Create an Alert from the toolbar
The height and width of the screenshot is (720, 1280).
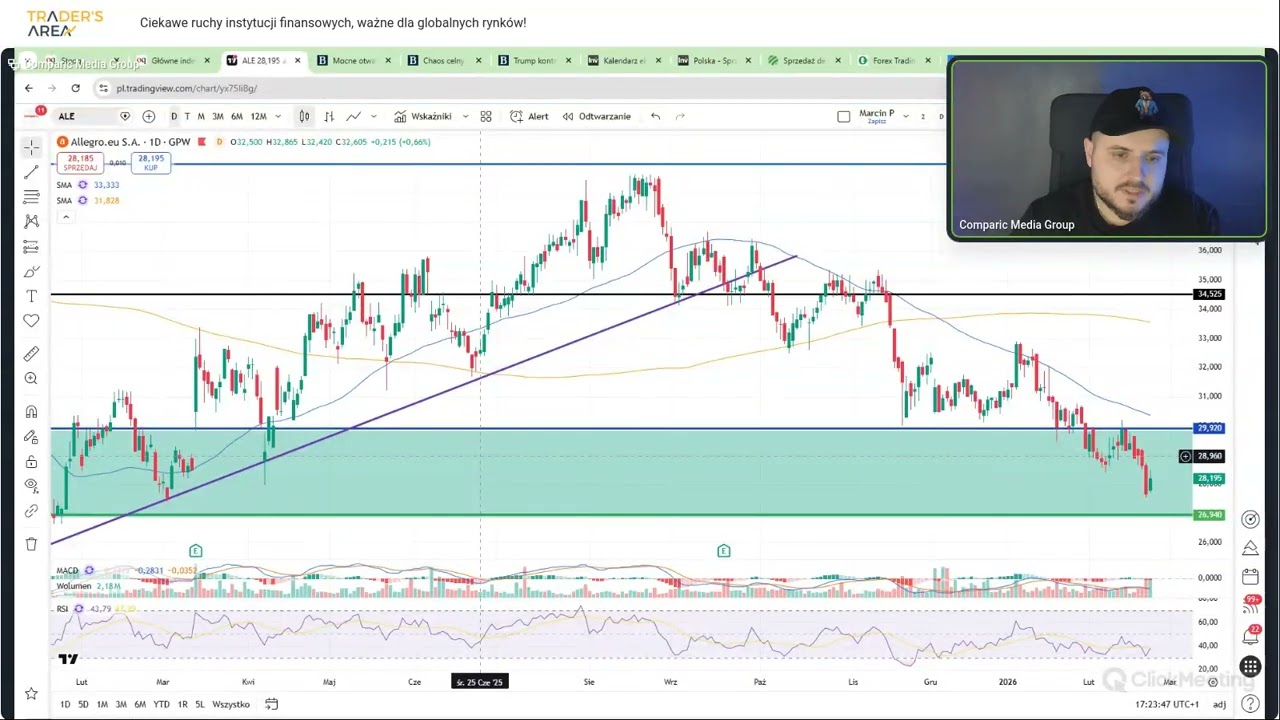[529, 116]
